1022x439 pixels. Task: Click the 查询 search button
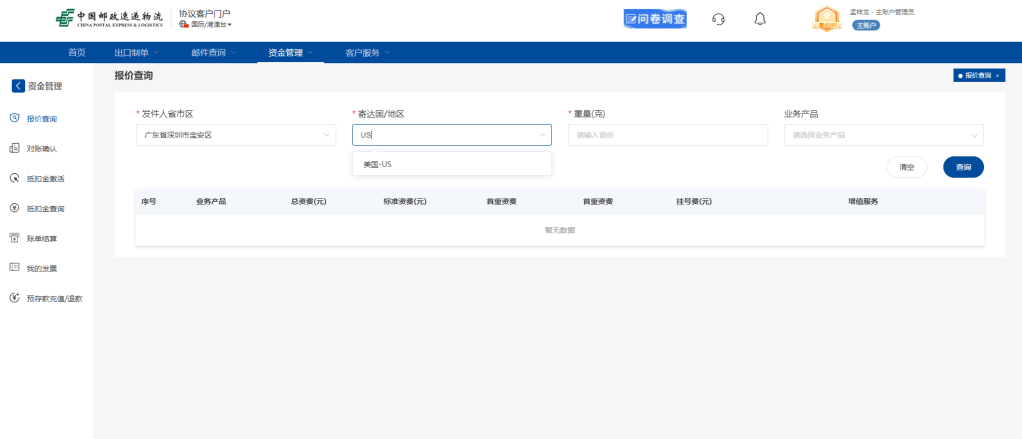pos(963,167)
